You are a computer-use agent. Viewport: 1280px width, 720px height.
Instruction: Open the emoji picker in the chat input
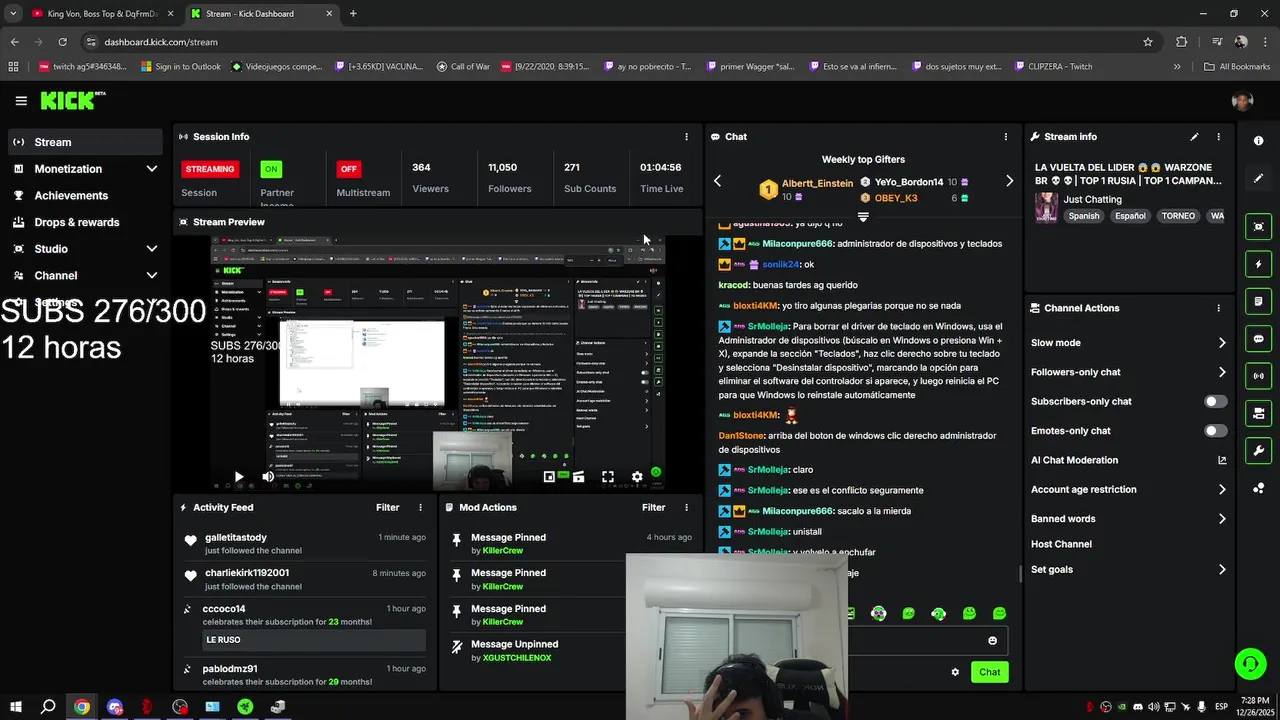(992, 641)
